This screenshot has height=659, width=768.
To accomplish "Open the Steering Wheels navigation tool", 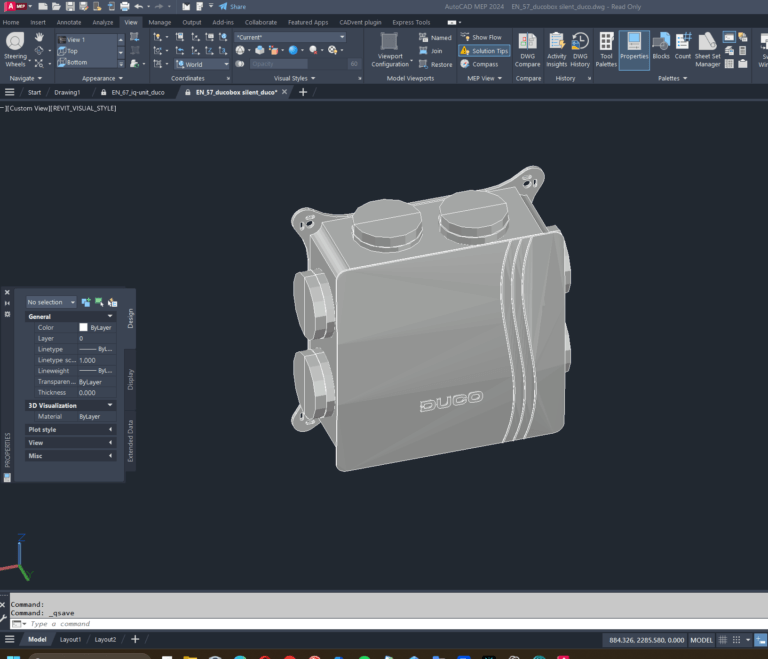I will (x=15, y=49).
